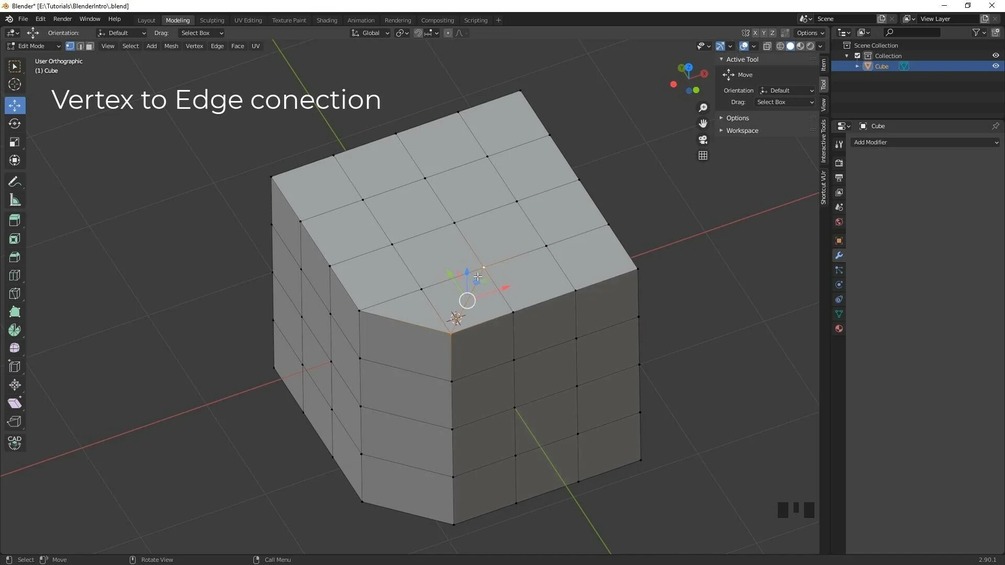The width and height of the screenshot is (1005, 565).
Task: Enable face select mode
Action: click(x=89, y=46)
